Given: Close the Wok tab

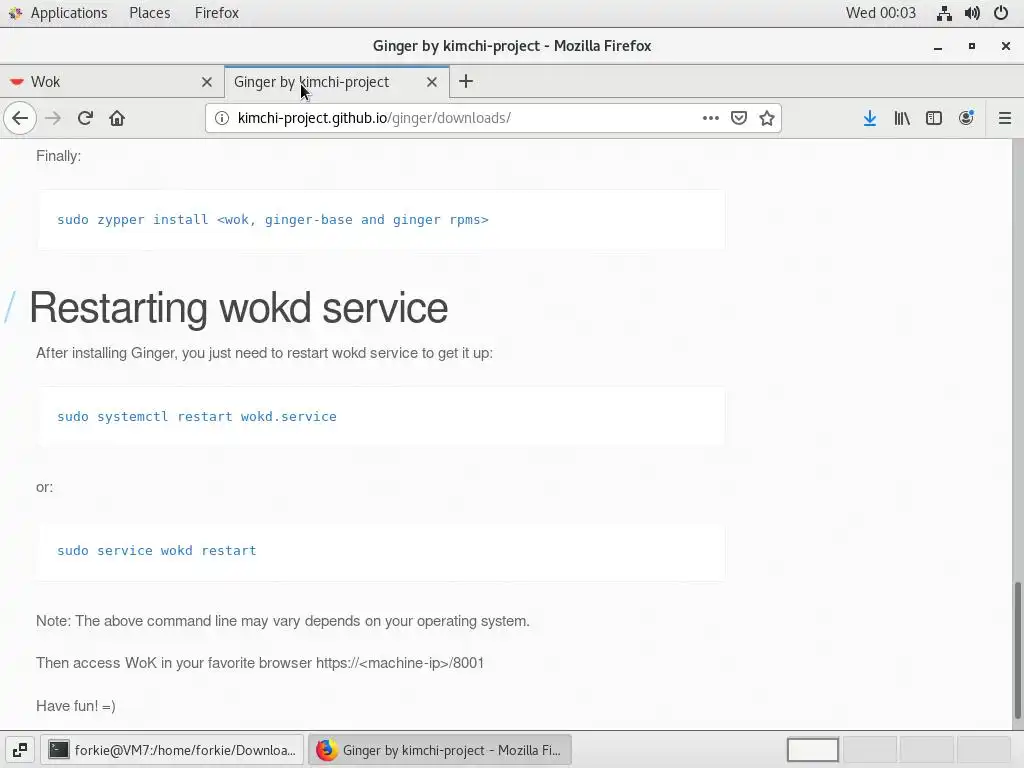Looking at the screenshot, I should click(207, 82).
